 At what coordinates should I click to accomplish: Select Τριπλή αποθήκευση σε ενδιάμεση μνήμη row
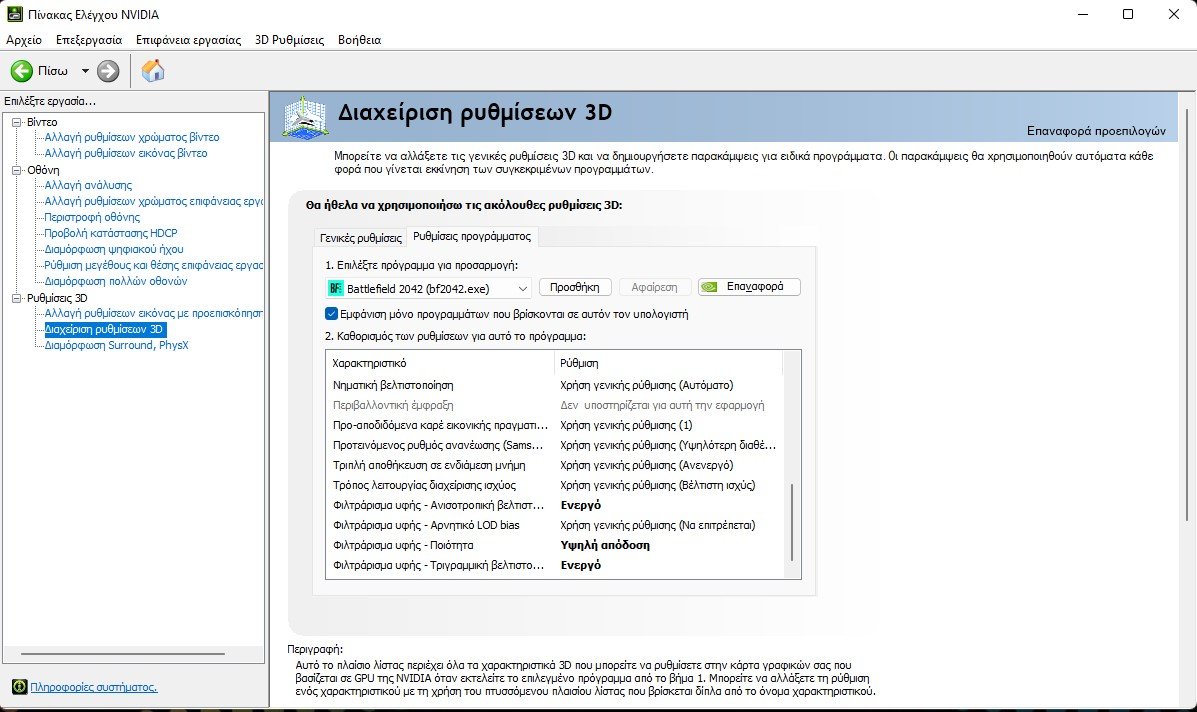[x=554, y=465]
